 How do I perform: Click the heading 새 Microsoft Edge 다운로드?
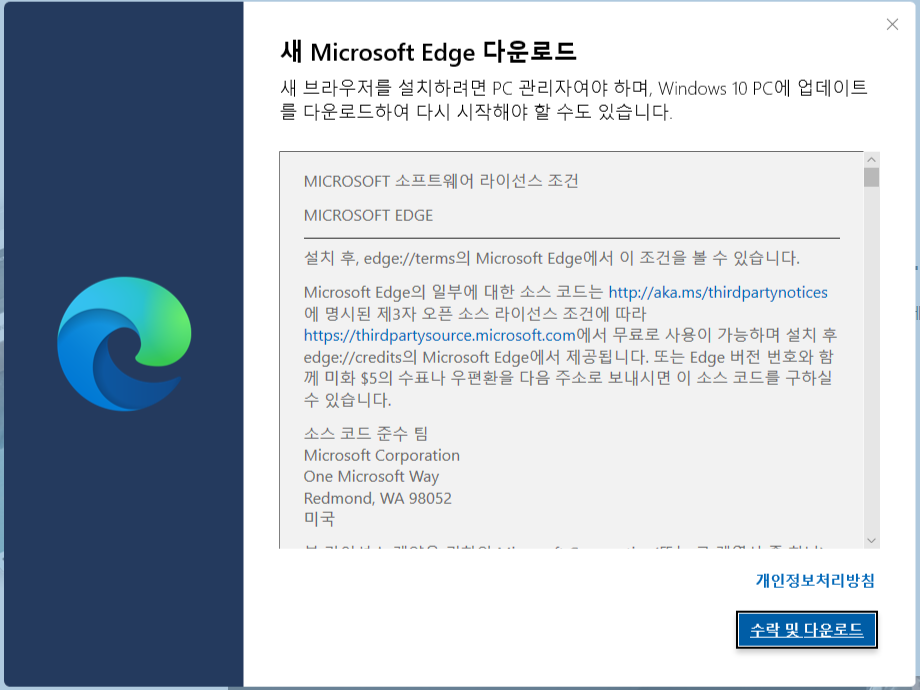(x=428, y=52)
